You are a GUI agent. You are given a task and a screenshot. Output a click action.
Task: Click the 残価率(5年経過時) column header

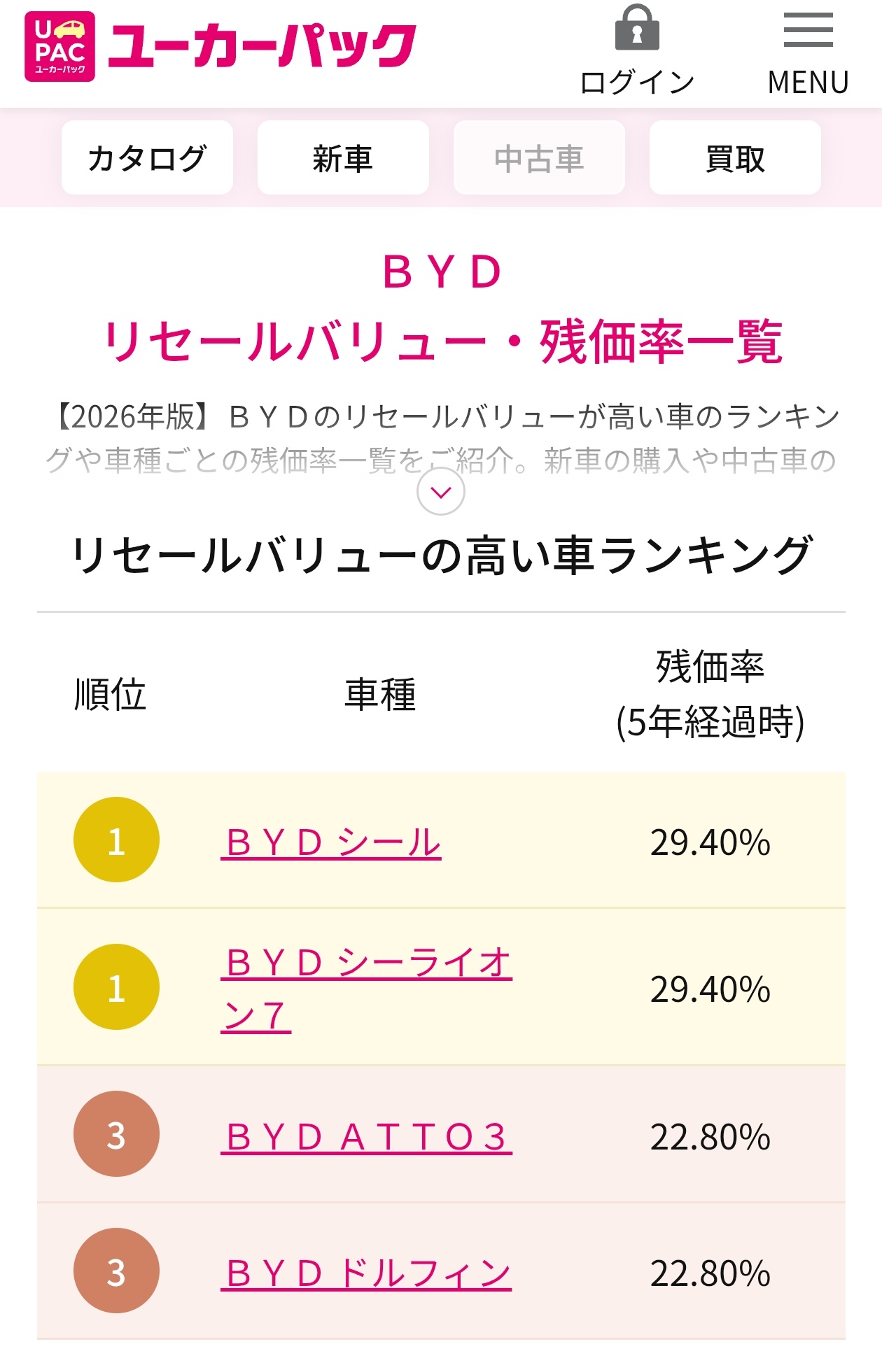coord(710,694)
